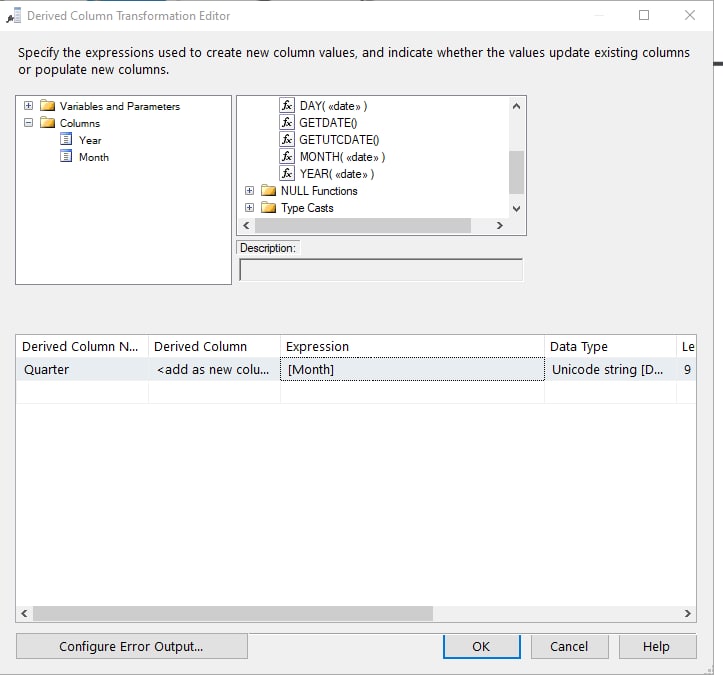Click the GETDATE function fx icon
The image size is (723, 681).
coord(287,123)
